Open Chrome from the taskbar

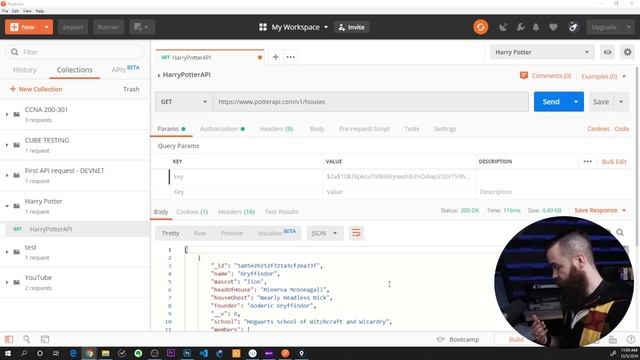(89, 353)
